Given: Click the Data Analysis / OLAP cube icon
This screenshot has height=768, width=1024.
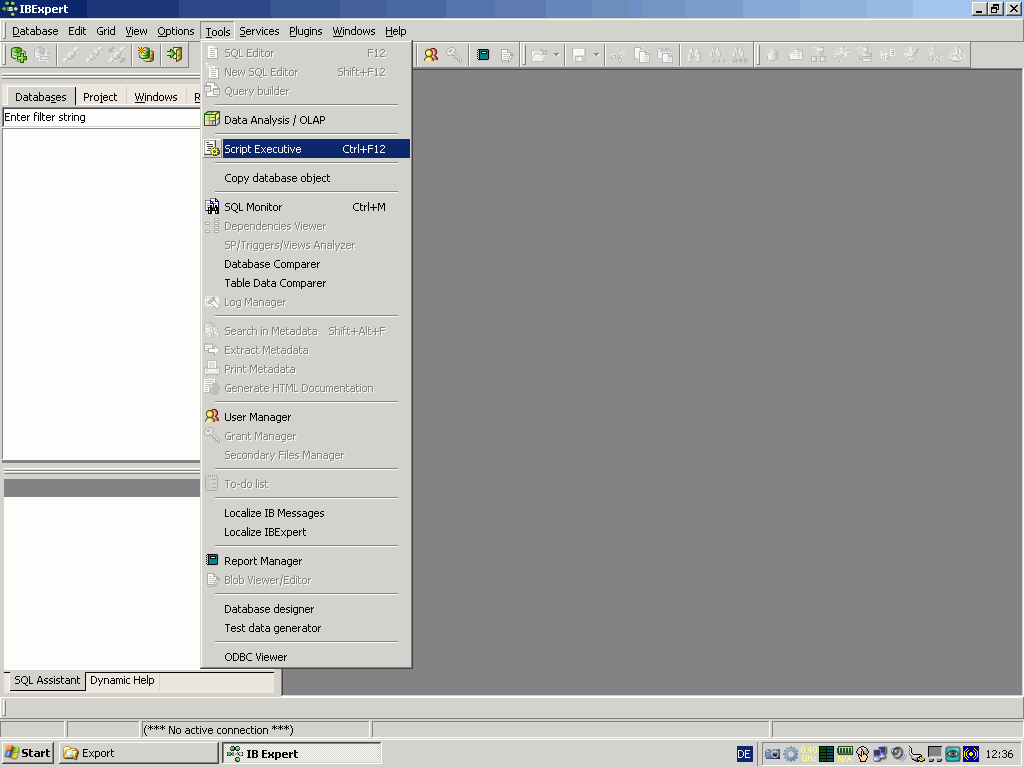Looking at the screenshot, I should [x=212, y=120].
